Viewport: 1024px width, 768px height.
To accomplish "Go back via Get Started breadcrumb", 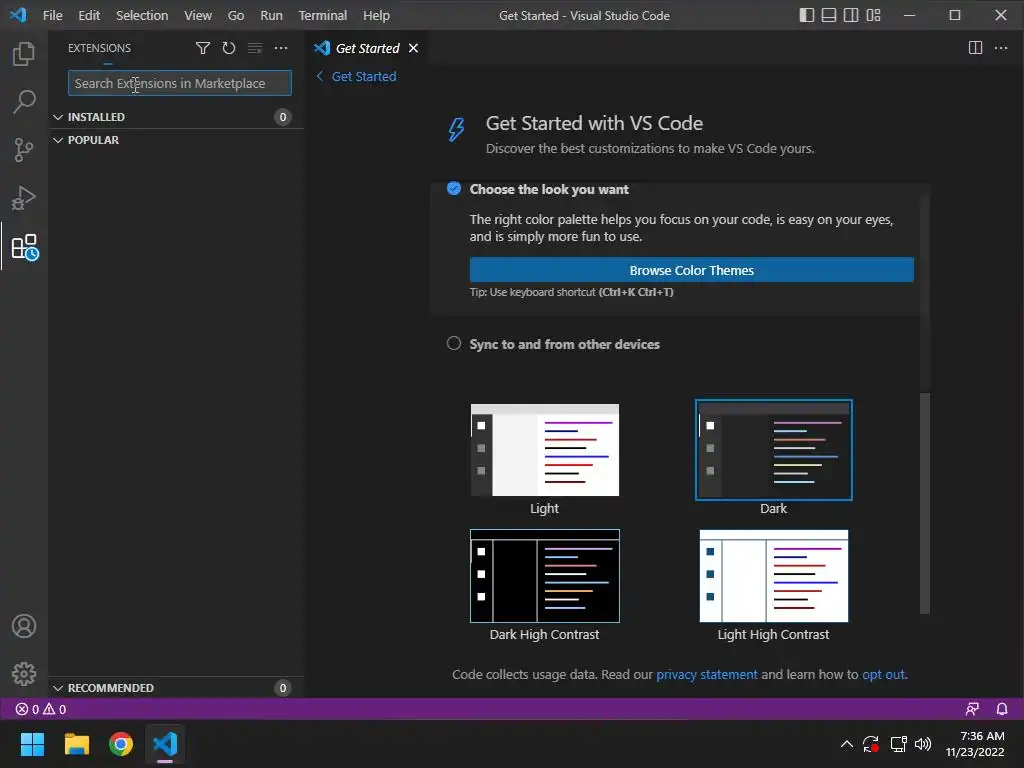I will point(356,76).
